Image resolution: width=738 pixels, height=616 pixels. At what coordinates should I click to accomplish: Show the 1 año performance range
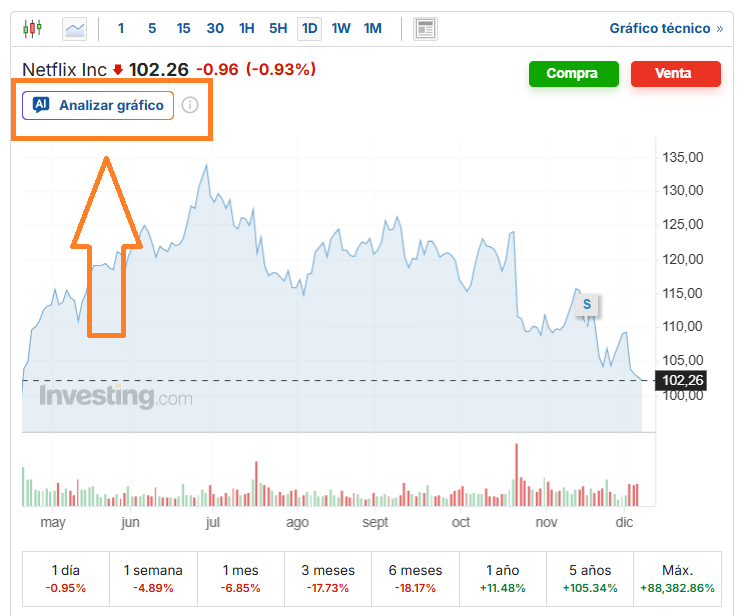[x=503, y=578]
